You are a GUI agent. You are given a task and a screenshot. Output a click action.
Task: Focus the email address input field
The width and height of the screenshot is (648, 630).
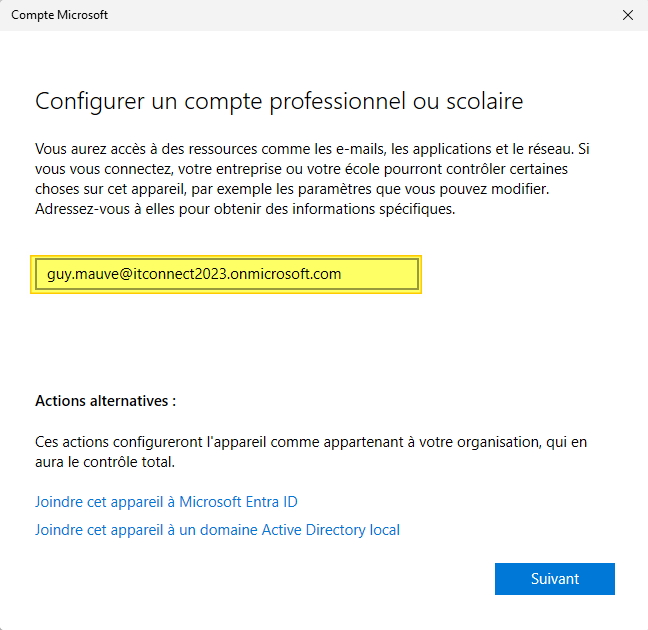pos(226,274)
